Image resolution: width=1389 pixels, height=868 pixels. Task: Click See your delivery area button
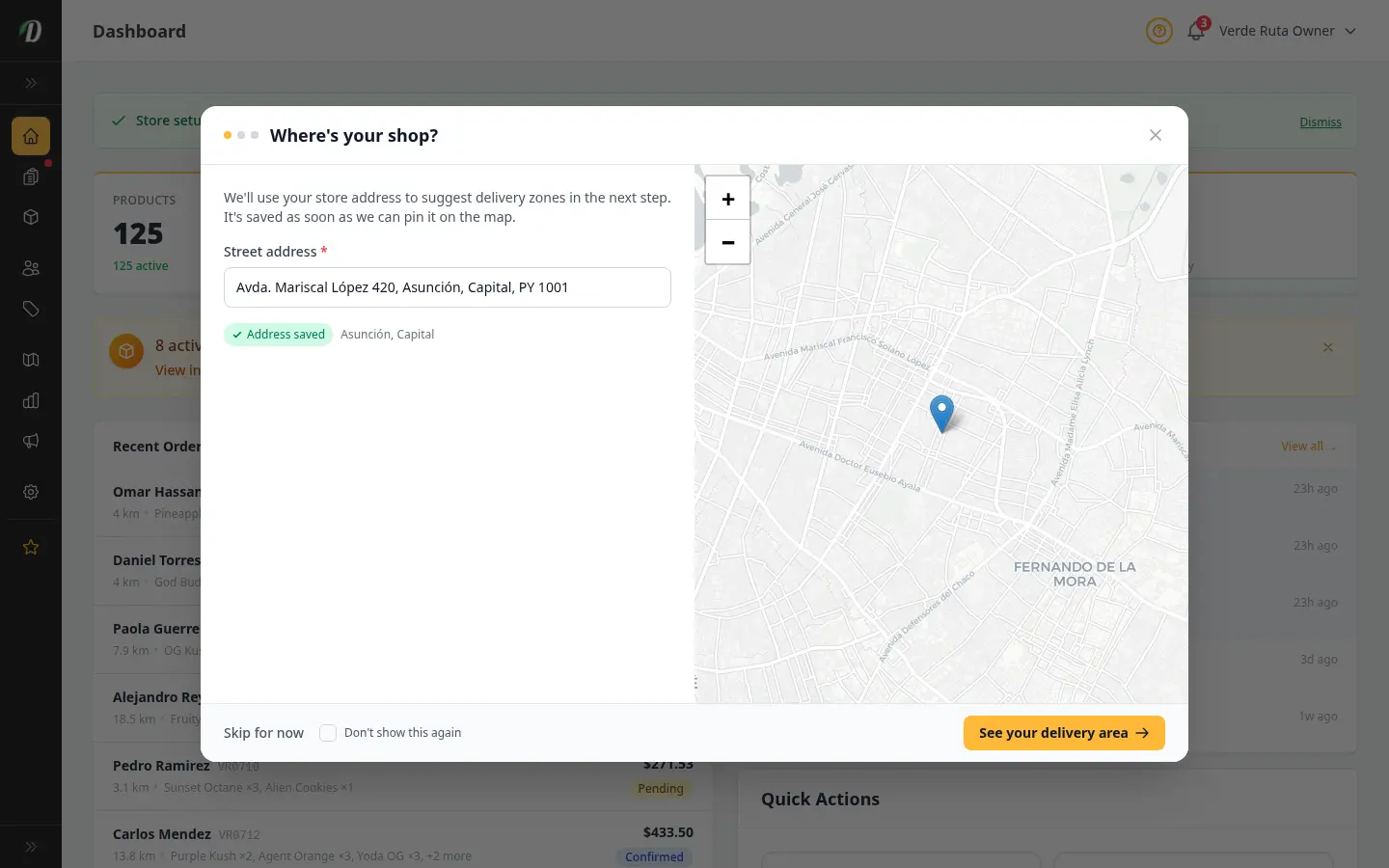point(1064,733)
